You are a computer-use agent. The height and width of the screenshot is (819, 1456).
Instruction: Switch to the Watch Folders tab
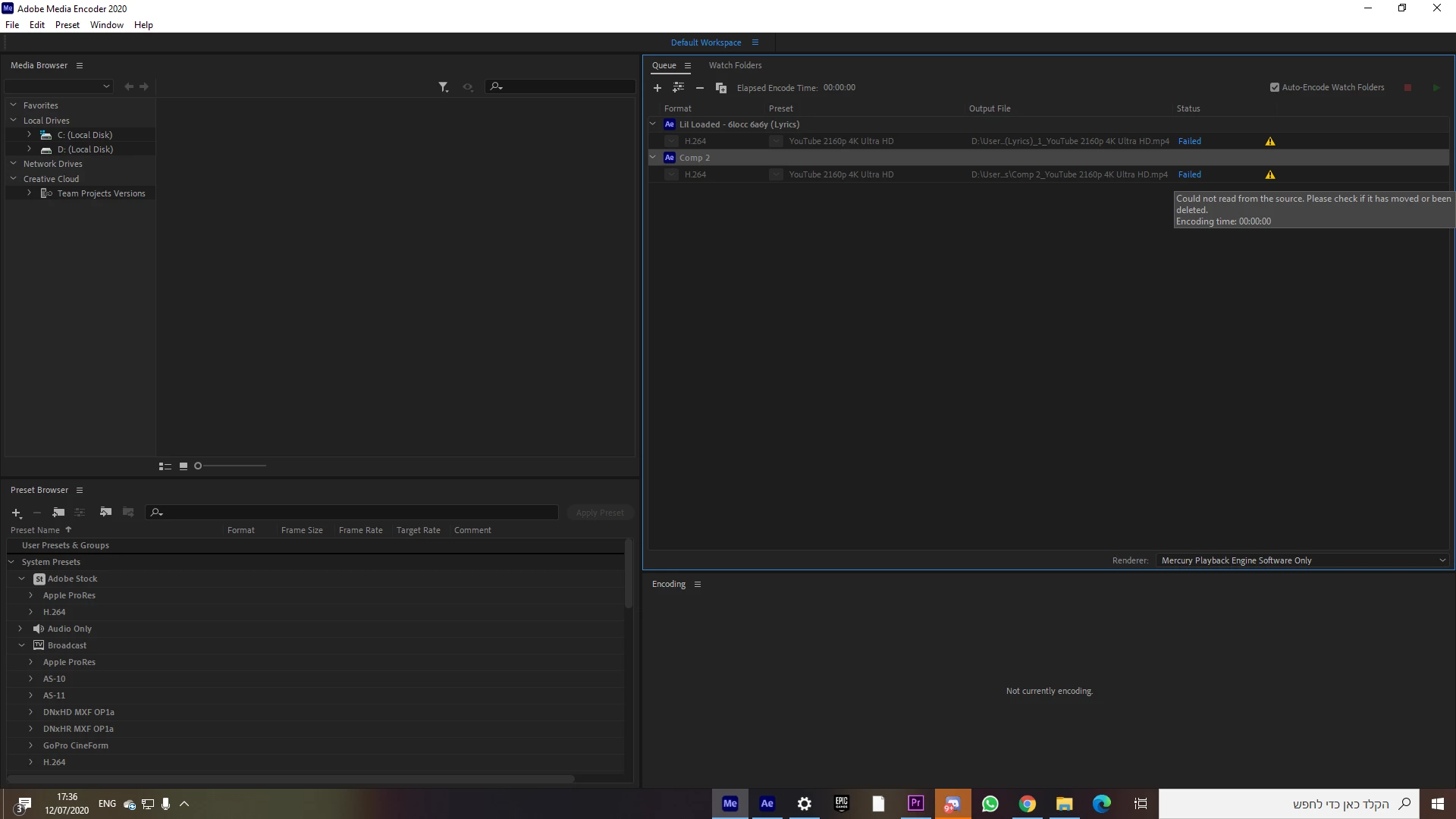[735, 65]
